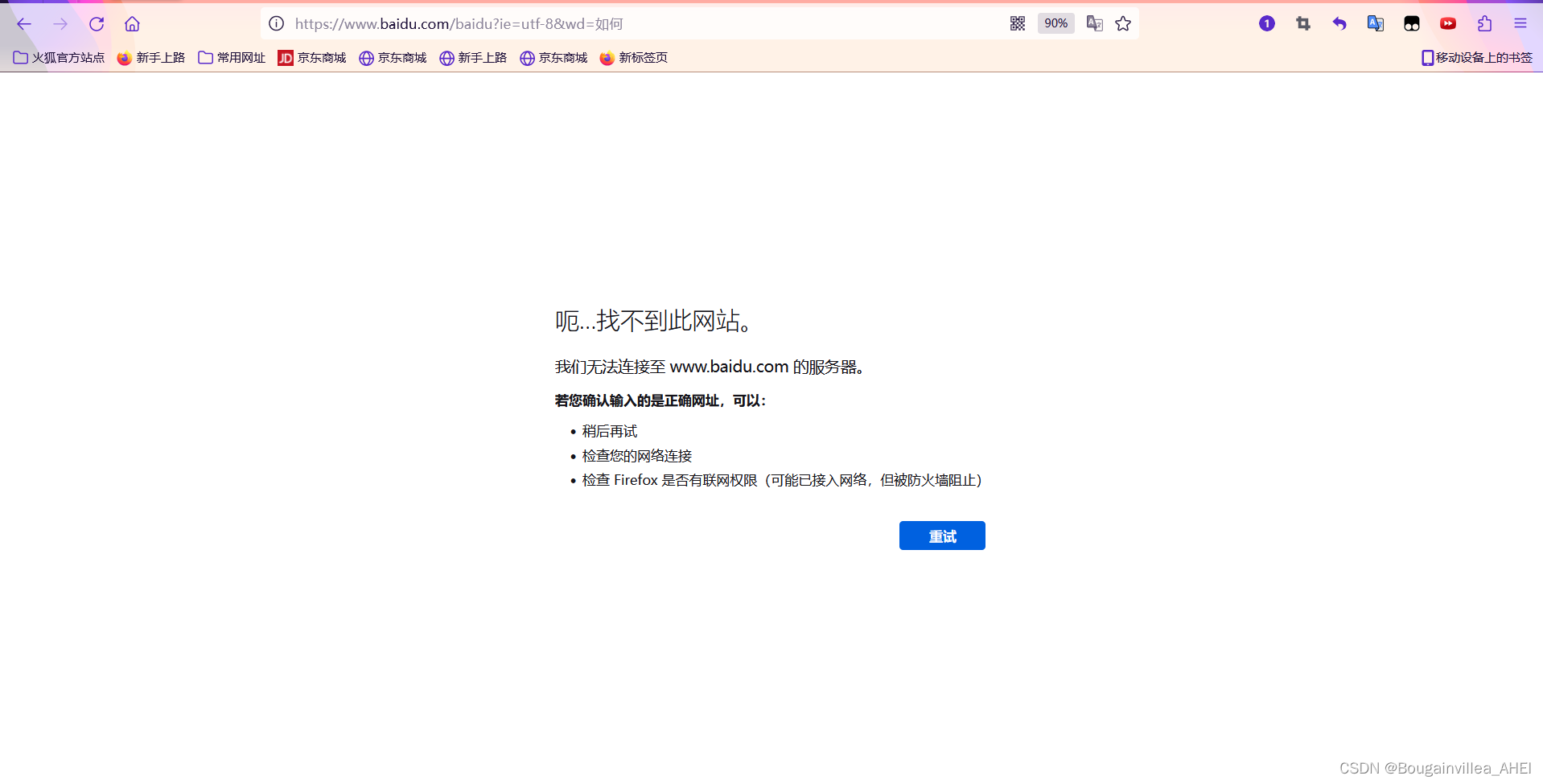Click the 90% zoom level indicator

click(1055, 23)
